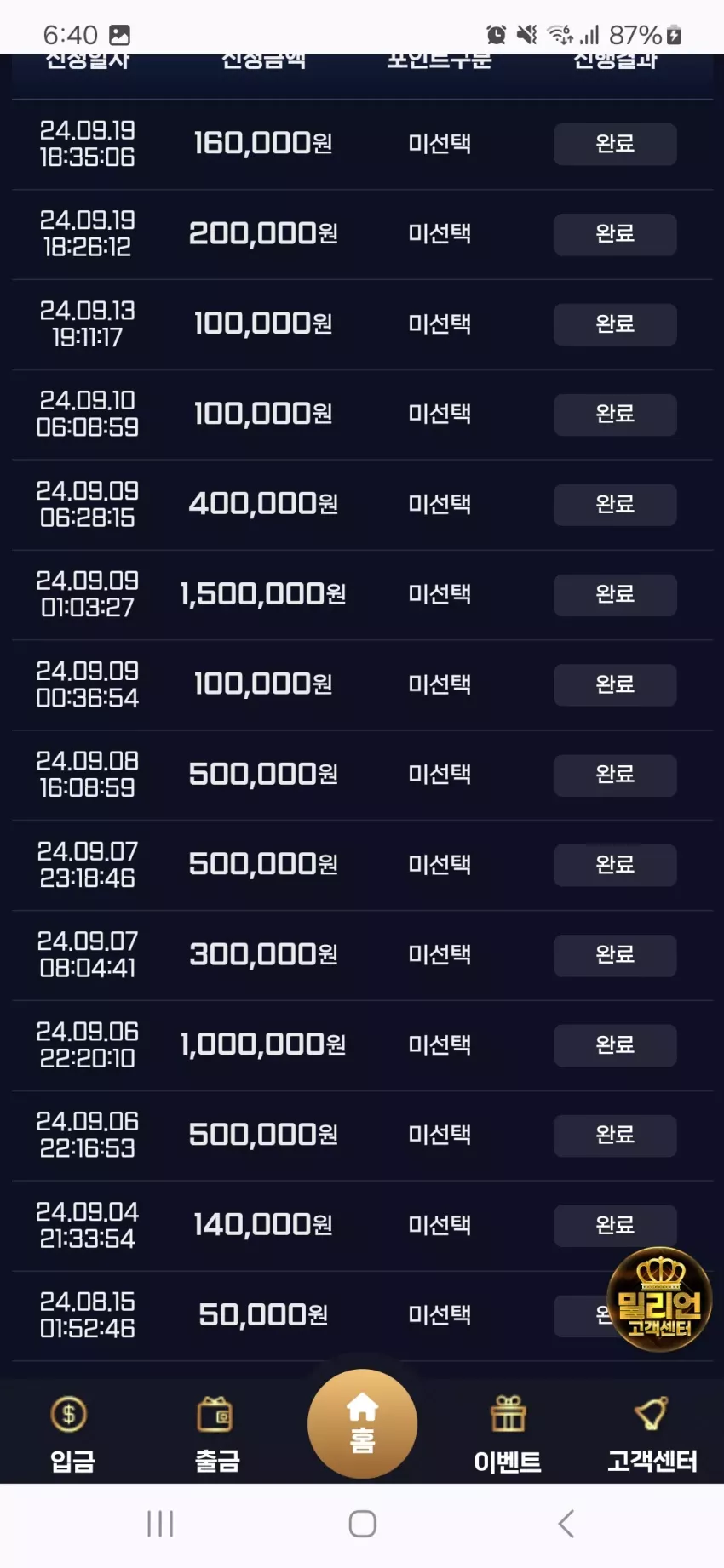Tap the 밀리언 고객센터 crown badge
Viewport: 724px width, 1568px height.
[659, 1299]
